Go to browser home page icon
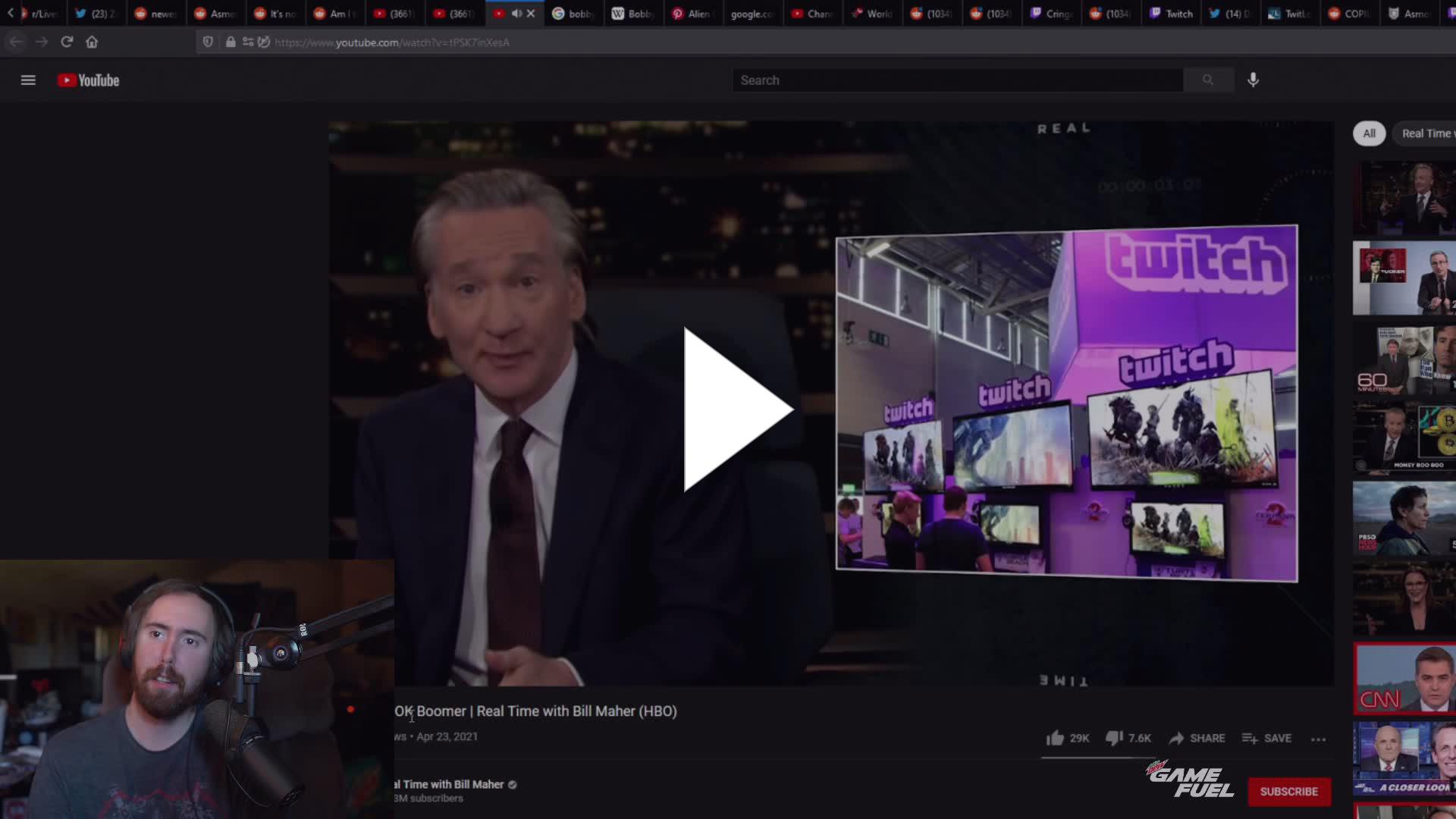1456x819 pixels. click(92, 42)
